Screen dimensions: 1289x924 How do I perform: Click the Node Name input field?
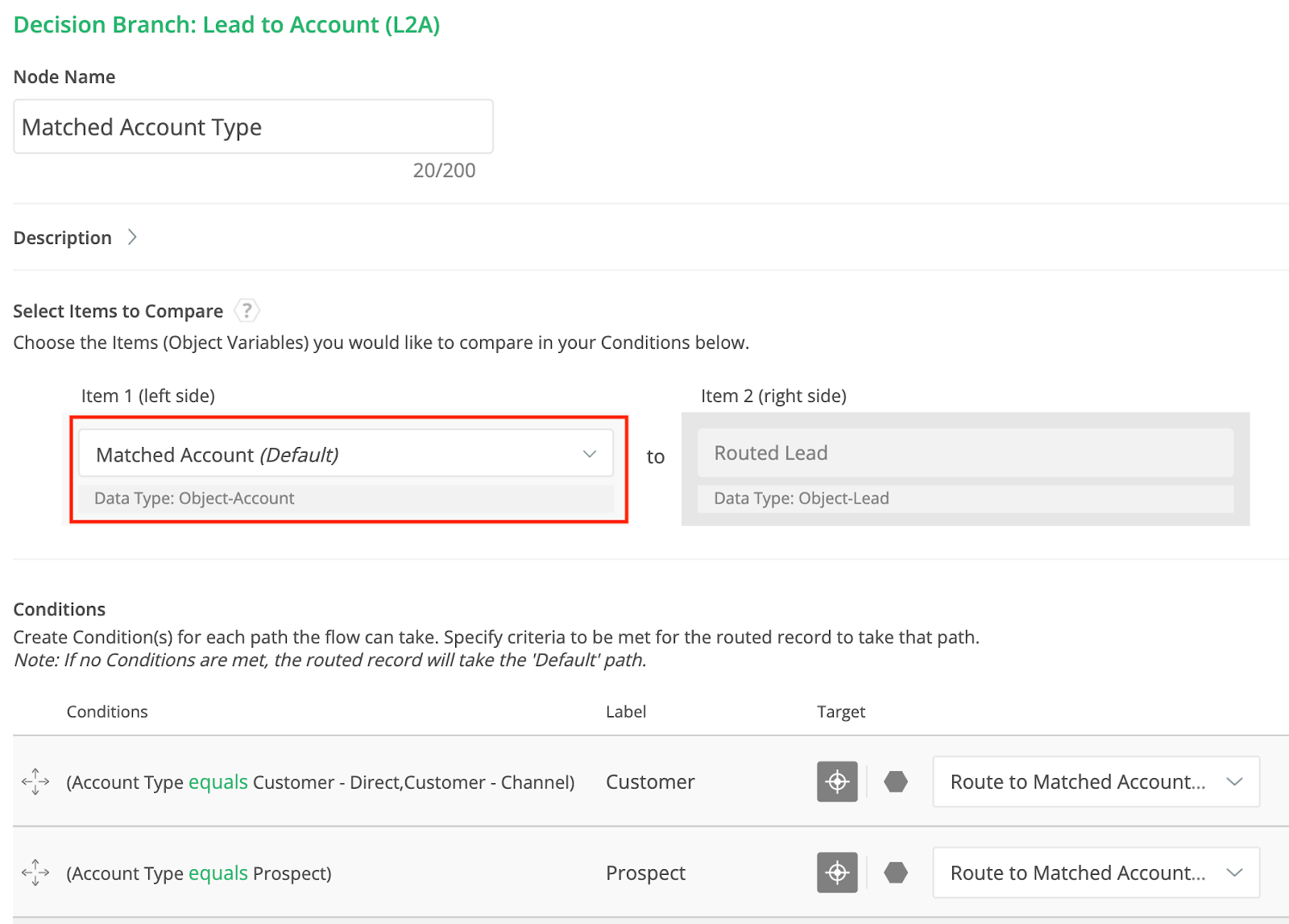pyautogui.click(x=253, y=127)
